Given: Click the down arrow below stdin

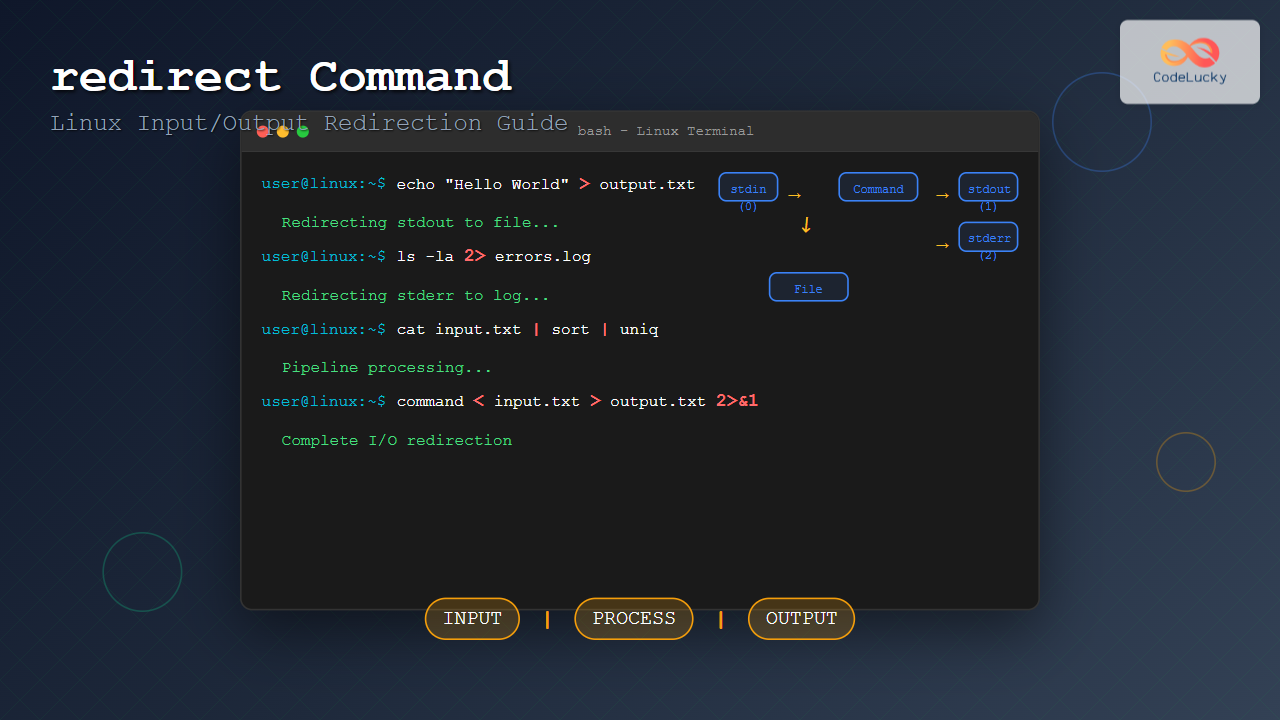Looking at the screenshot, I should pyautogui.click(x=806, y=226).
